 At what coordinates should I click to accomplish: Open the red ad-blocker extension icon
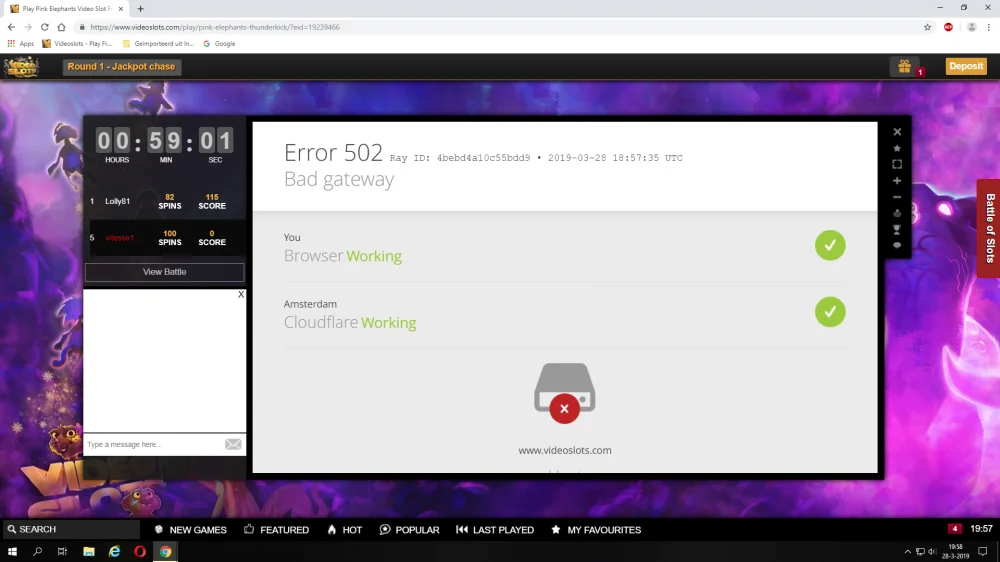click(948, 27)
